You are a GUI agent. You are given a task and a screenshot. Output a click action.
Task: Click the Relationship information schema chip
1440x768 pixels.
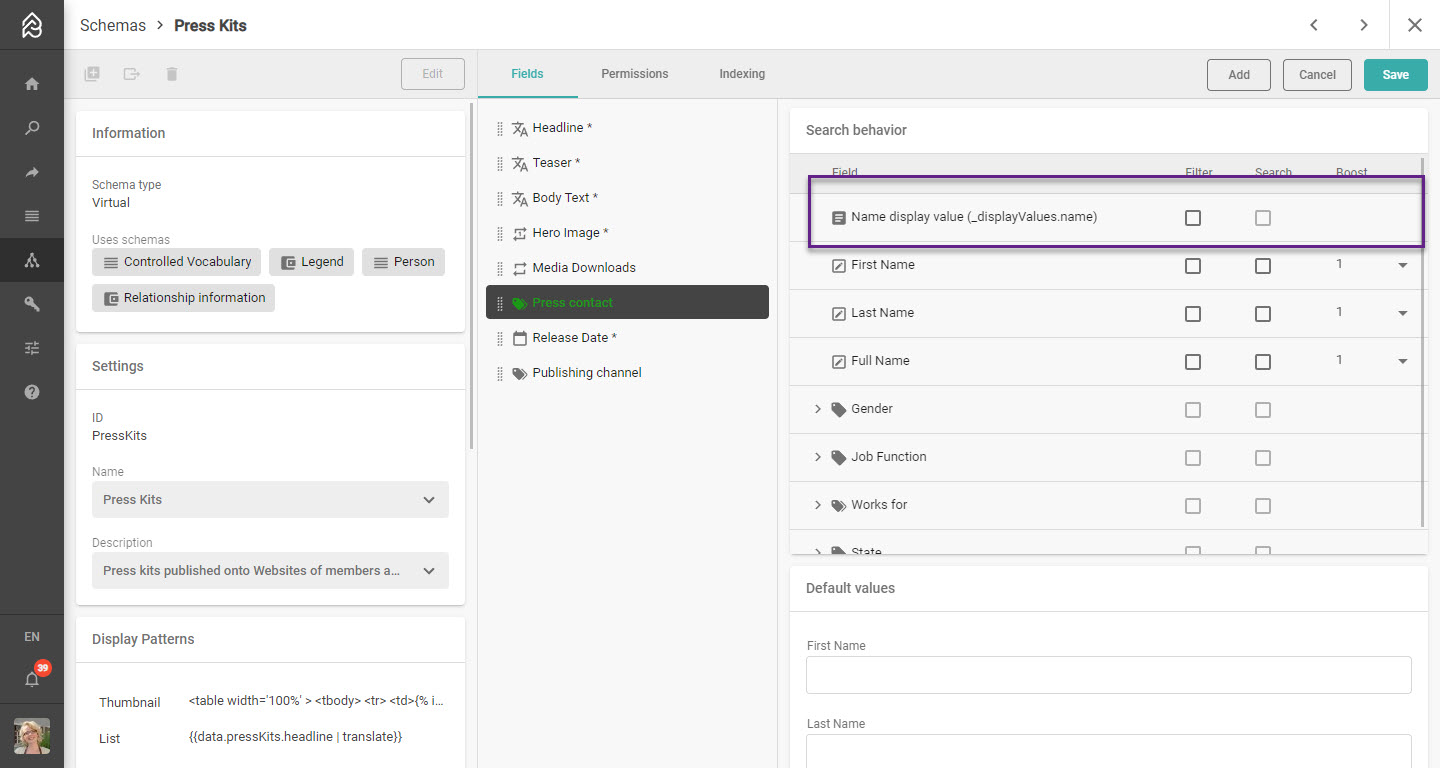(184, 298)
